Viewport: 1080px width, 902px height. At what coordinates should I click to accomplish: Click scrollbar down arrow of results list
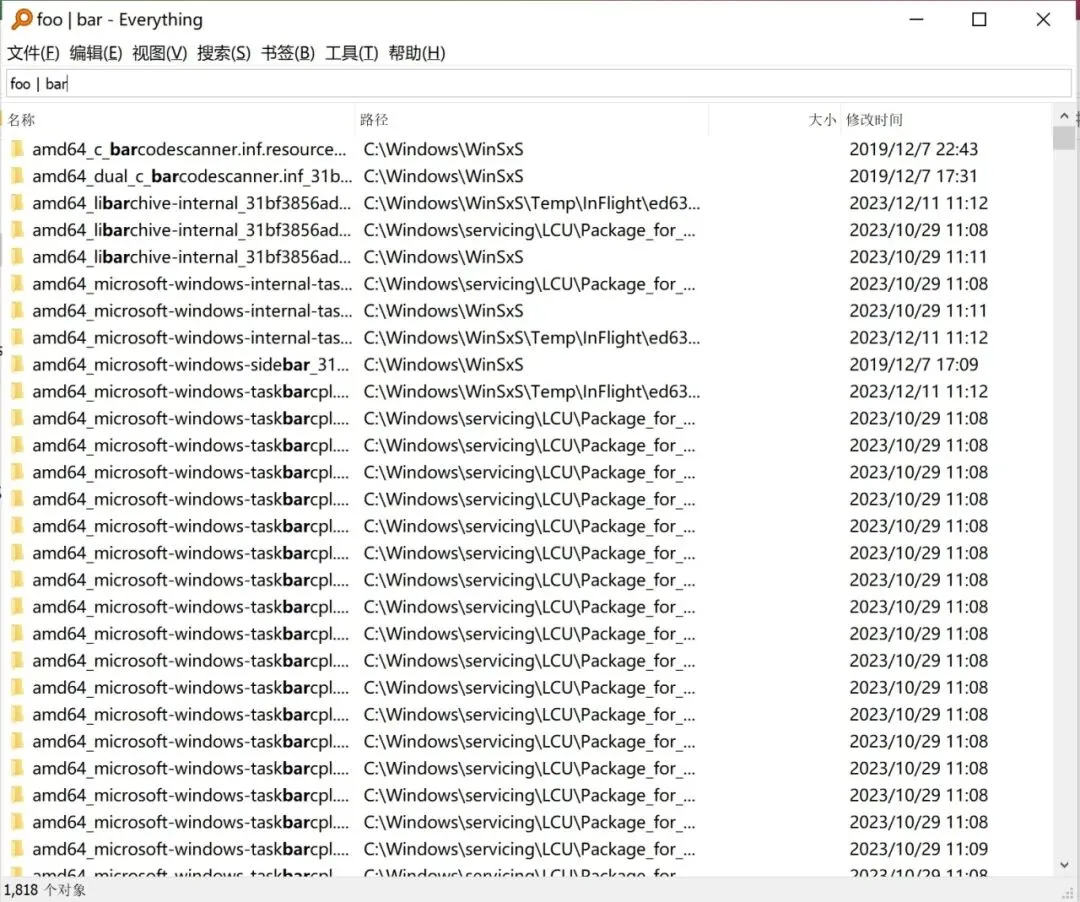[1064, 865]
